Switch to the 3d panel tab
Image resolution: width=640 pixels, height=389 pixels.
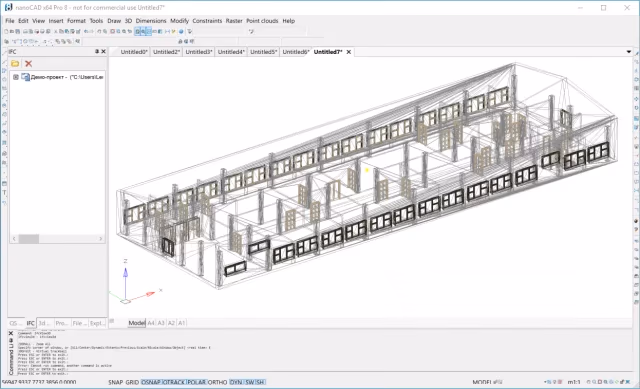(44, 323)
